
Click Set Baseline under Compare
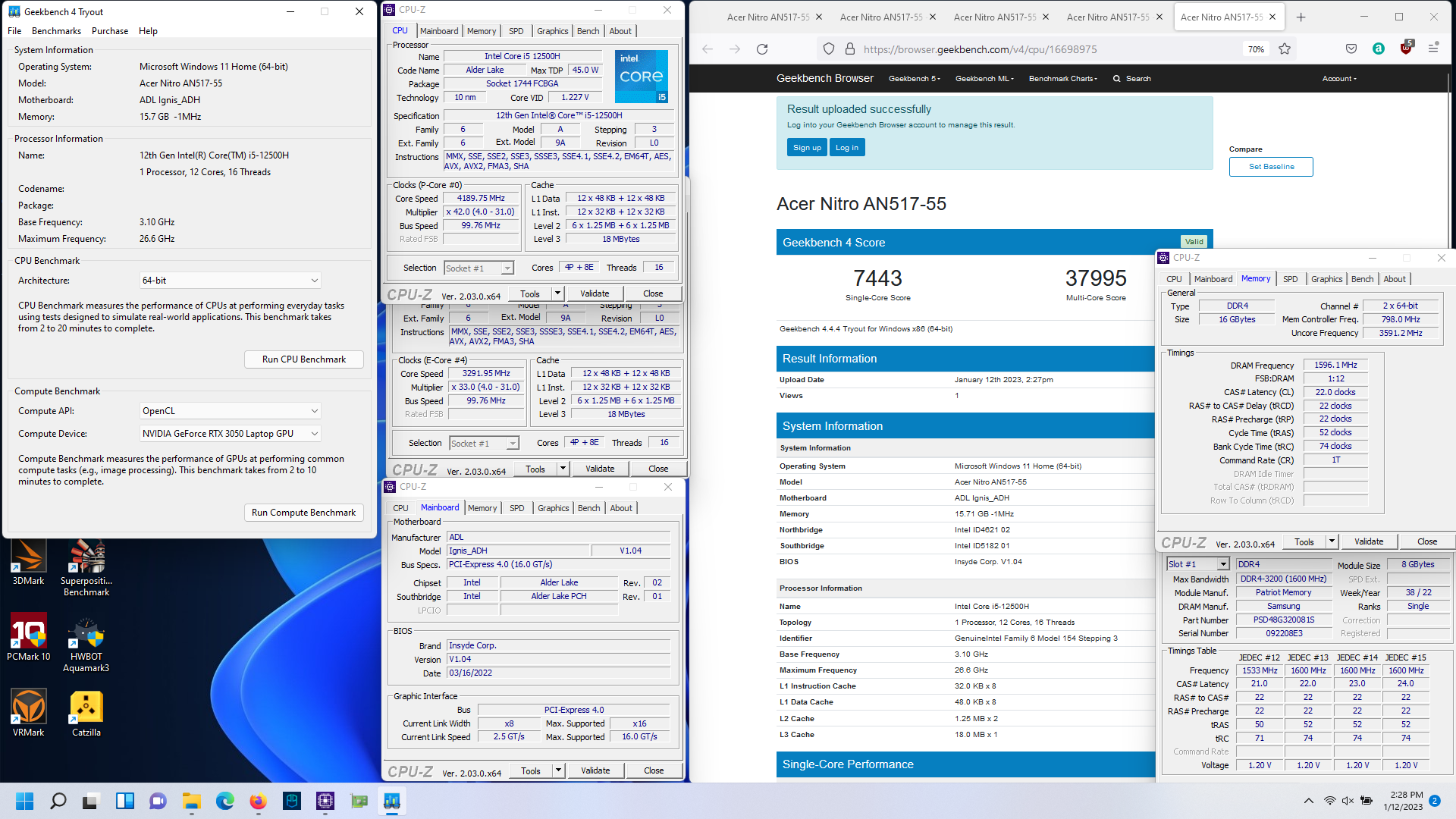(x=1271, y=167)
